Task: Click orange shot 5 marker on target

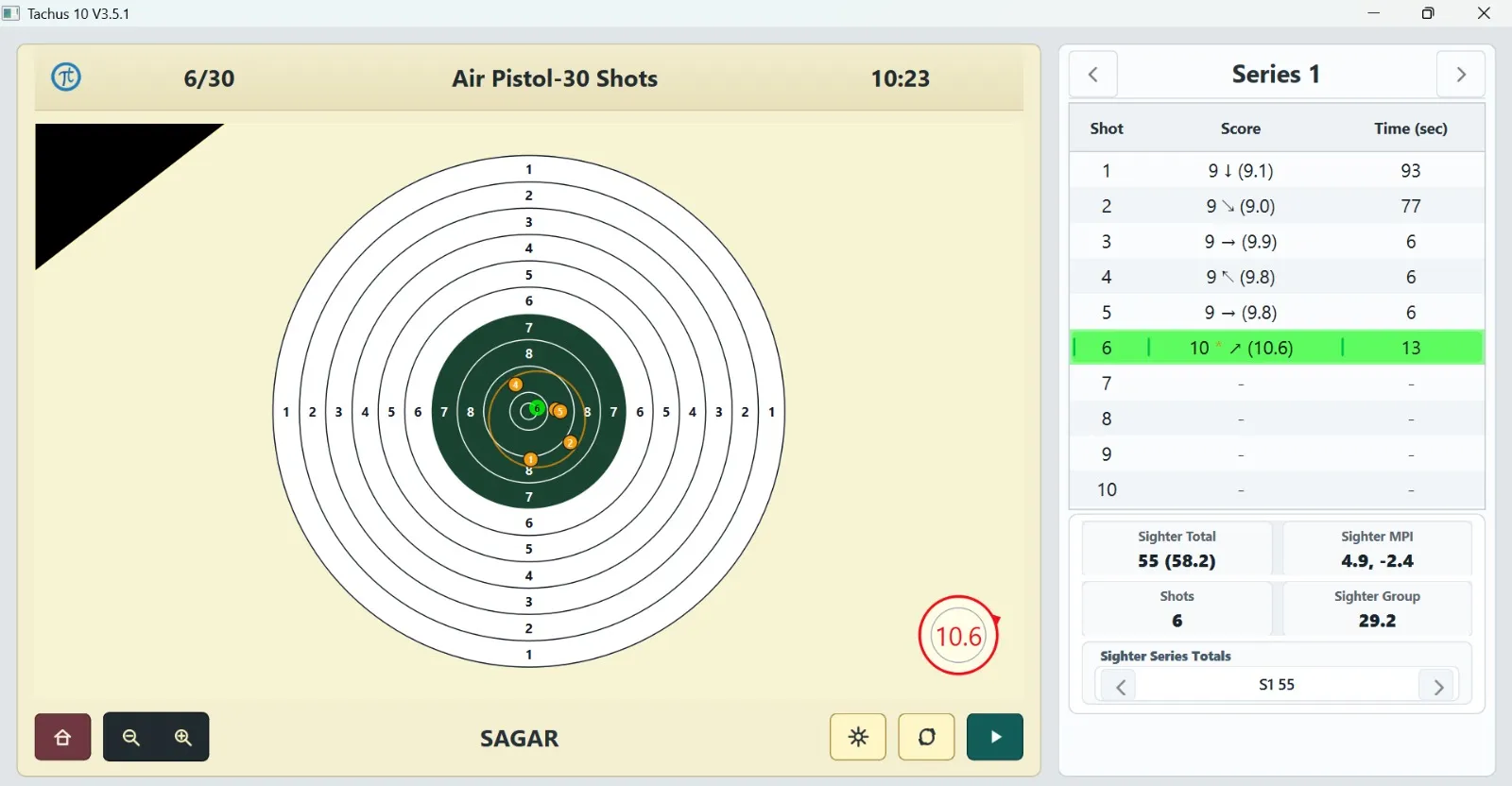Action: 559,411
